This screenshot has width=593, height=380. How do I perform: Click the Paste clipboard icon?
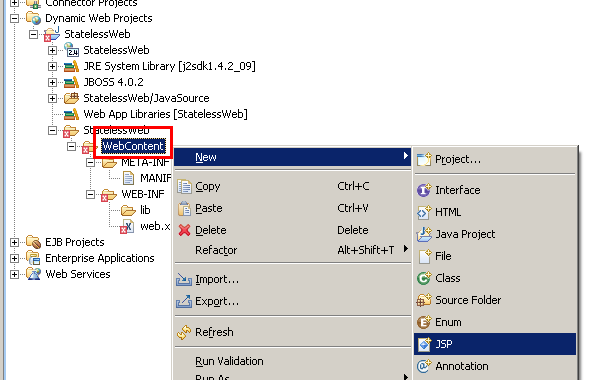tap(185, 208)
